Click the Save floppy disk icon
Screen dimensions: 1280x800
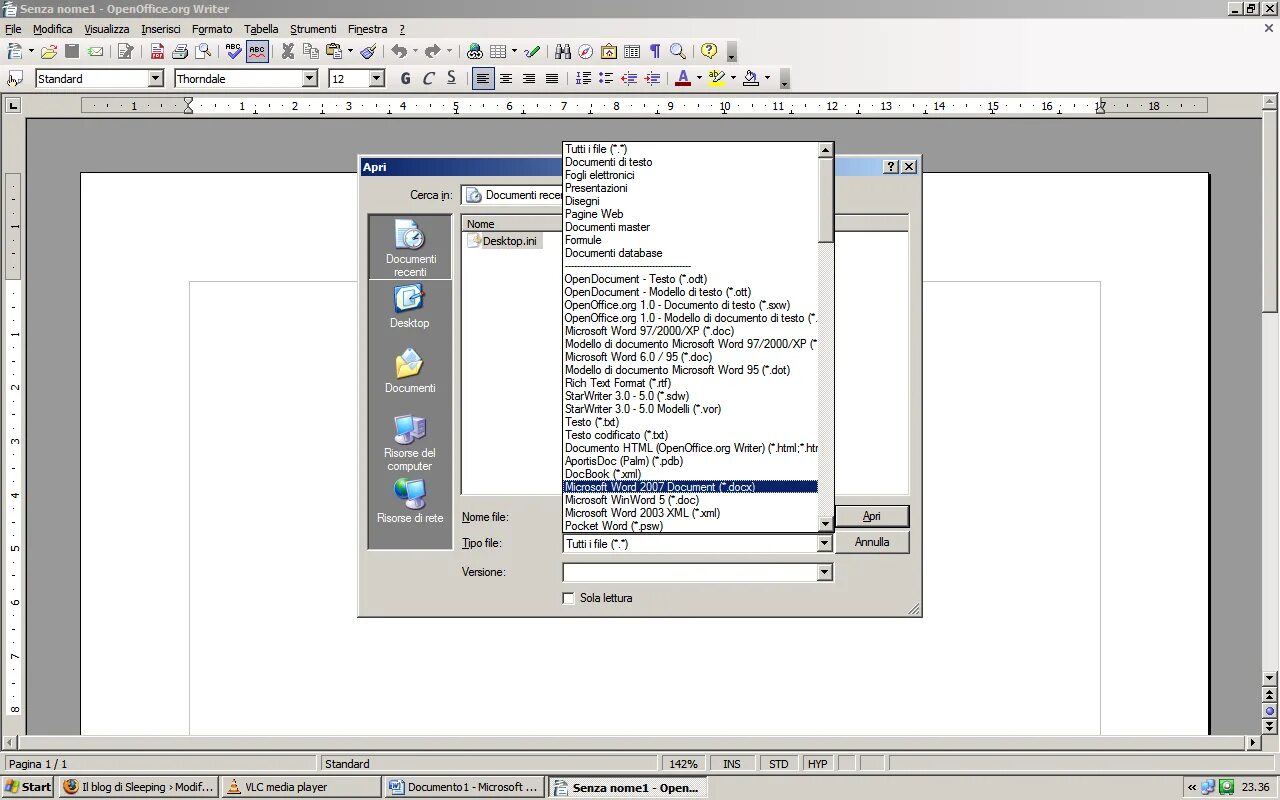[72, 51]
